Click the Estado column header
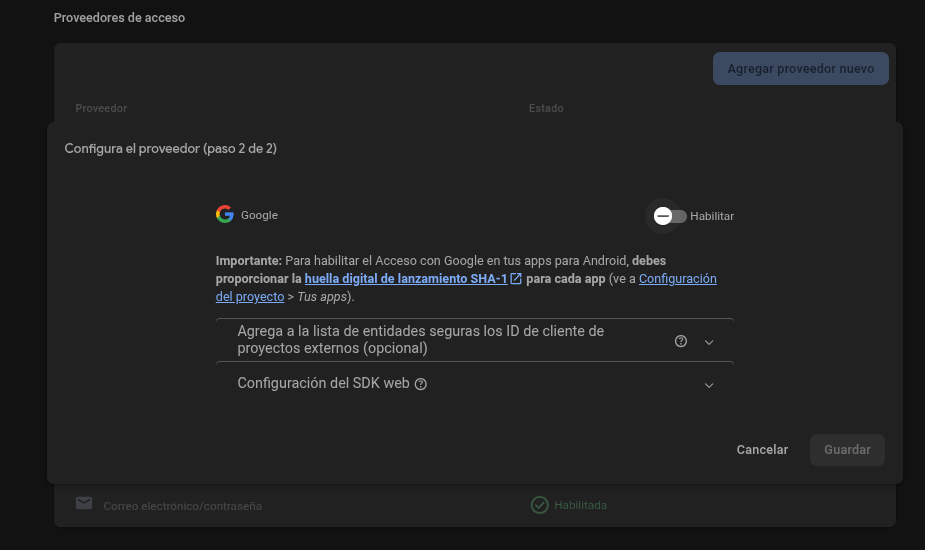 coord(546,108)
